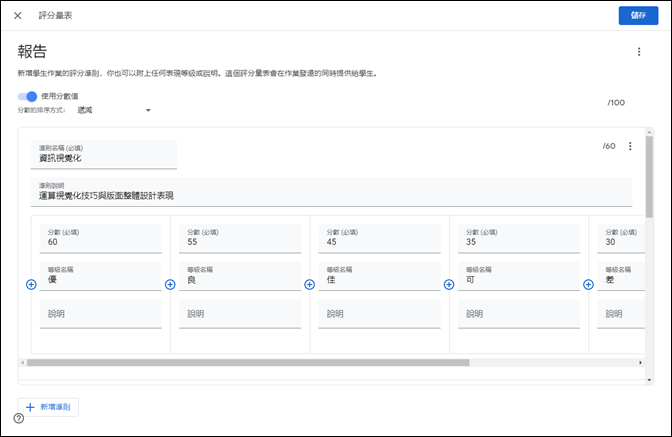Open the rubric more options menu beside 報告
The image size is (672, 437).
coord(639,52)
